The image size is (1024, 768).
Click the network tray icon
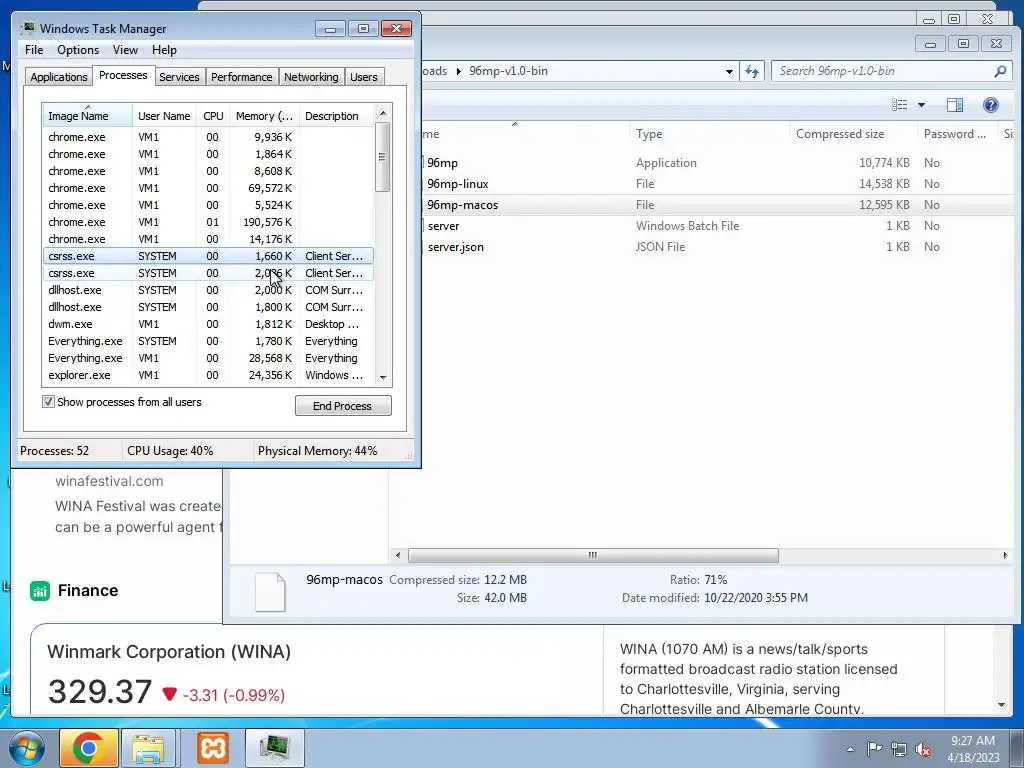[899, 749]
